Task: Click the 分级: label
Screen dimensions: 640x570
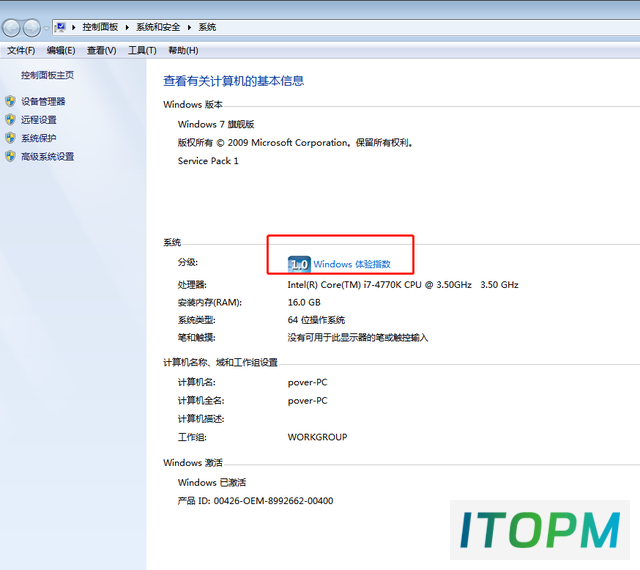Action: [x=187, y=262]
